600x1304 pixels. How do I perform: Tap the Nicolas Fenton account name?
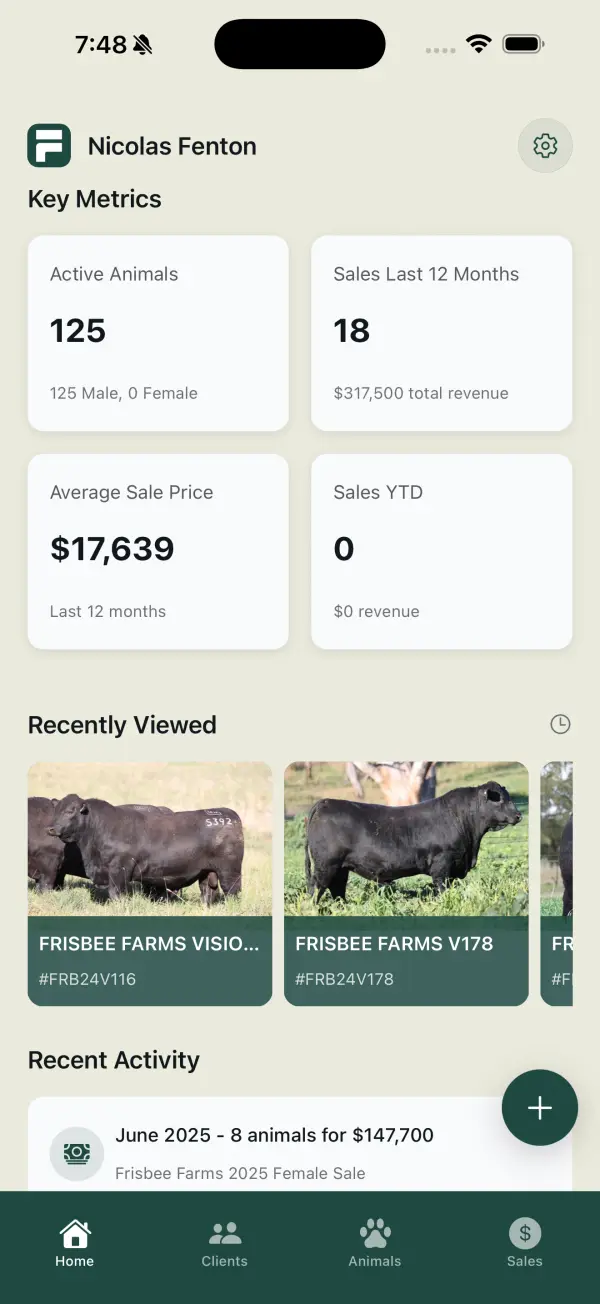tap(172, 146)
